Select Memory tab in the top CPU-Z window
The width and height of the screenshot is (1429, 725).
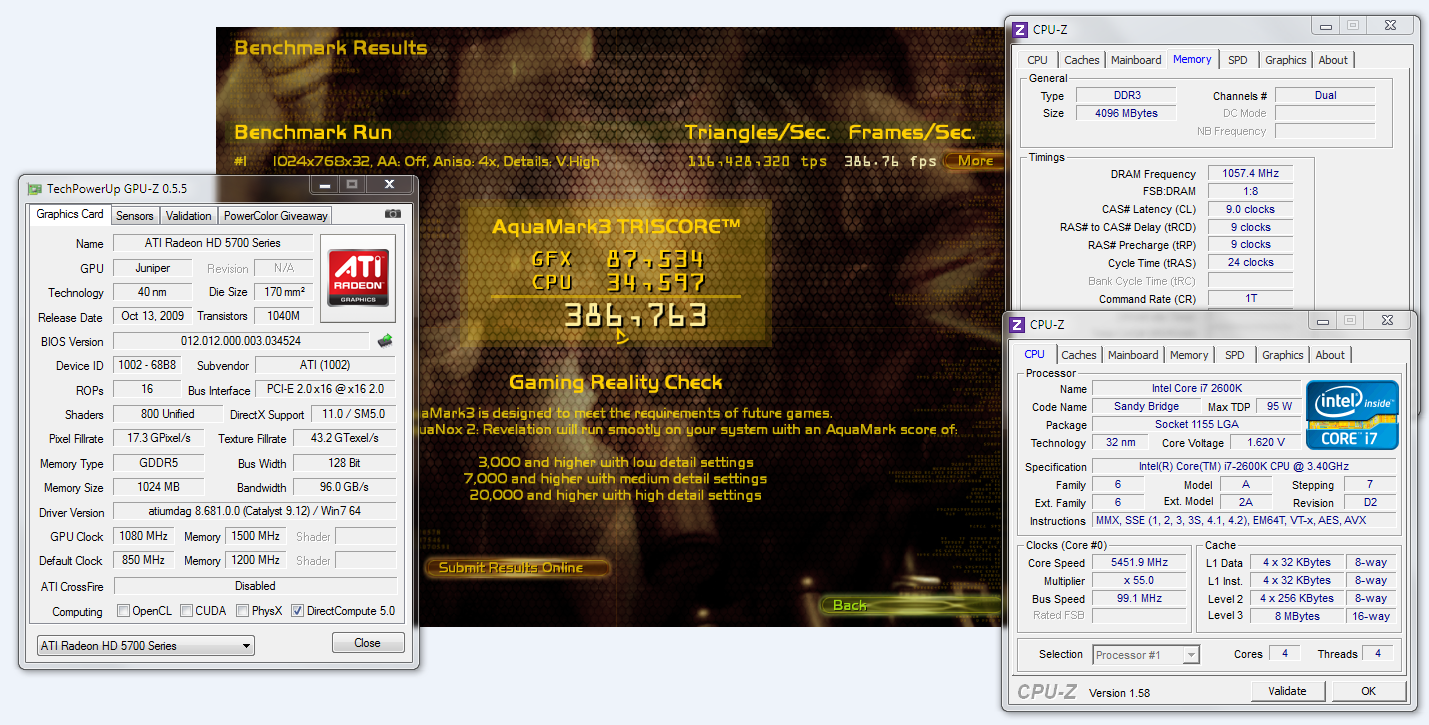pos(1192,59)
